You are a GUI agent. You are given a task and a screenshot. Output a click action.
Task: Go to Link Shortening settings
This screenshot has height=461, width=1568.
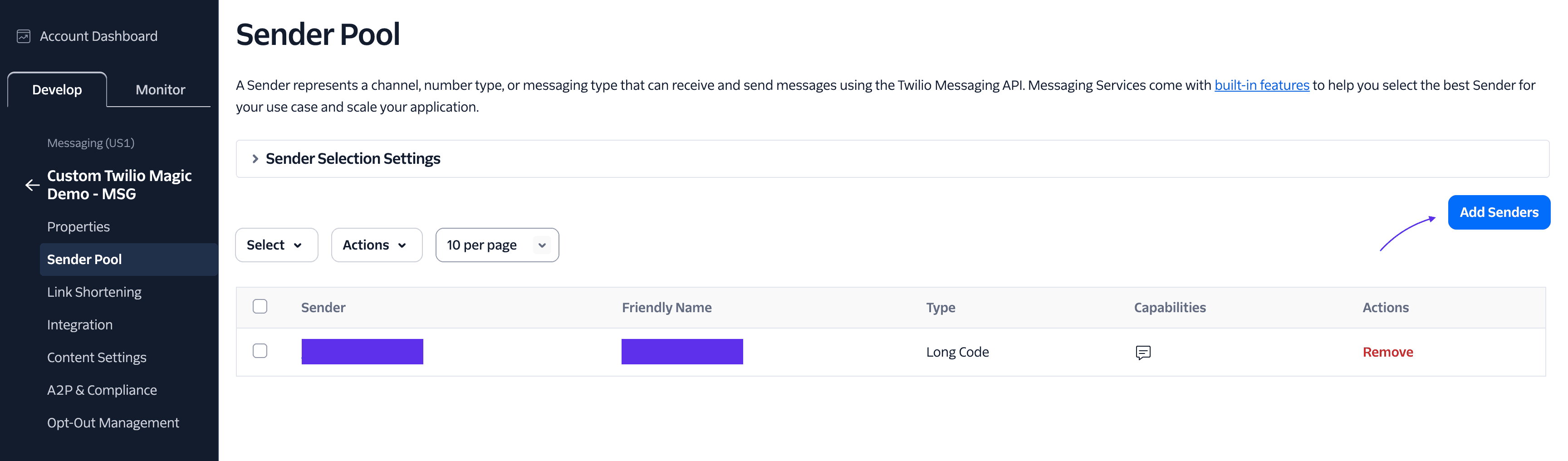point(94,292)
